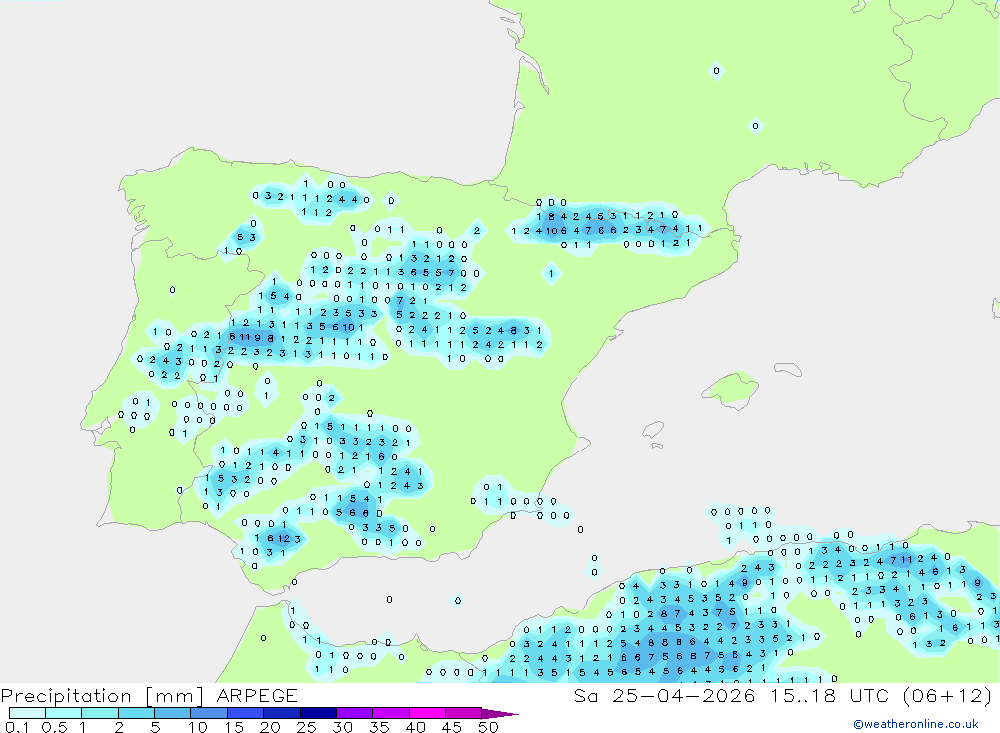Choose the 25–30 mm navy legend box

click(x=318, y=713)
